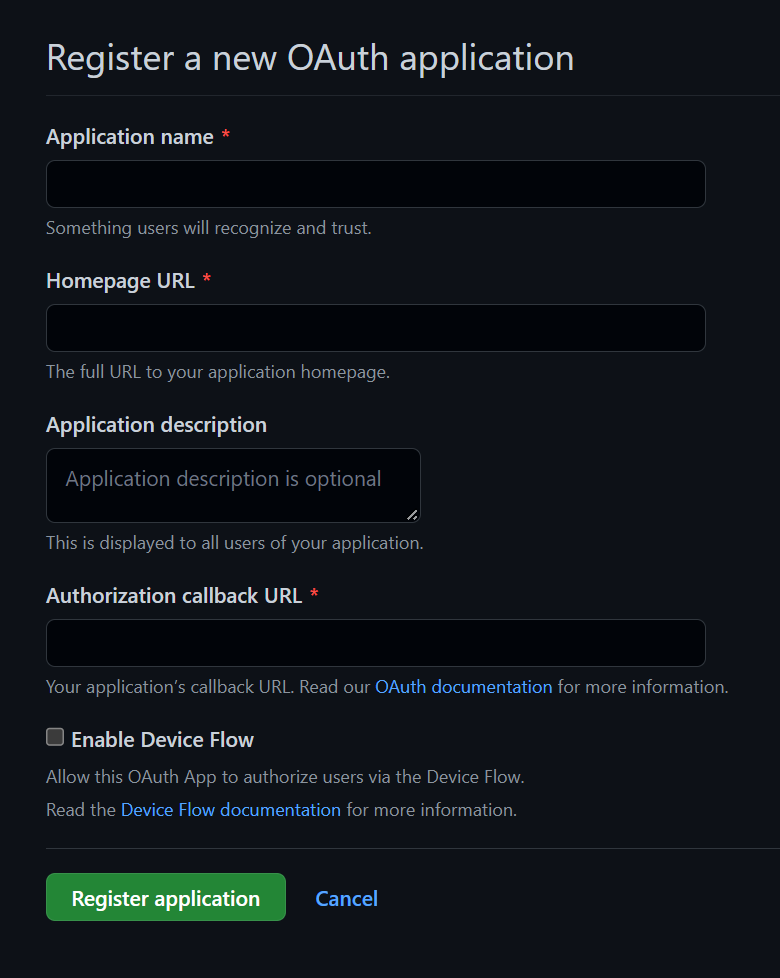Click the Enable Device Flow label text

[161, 739]
